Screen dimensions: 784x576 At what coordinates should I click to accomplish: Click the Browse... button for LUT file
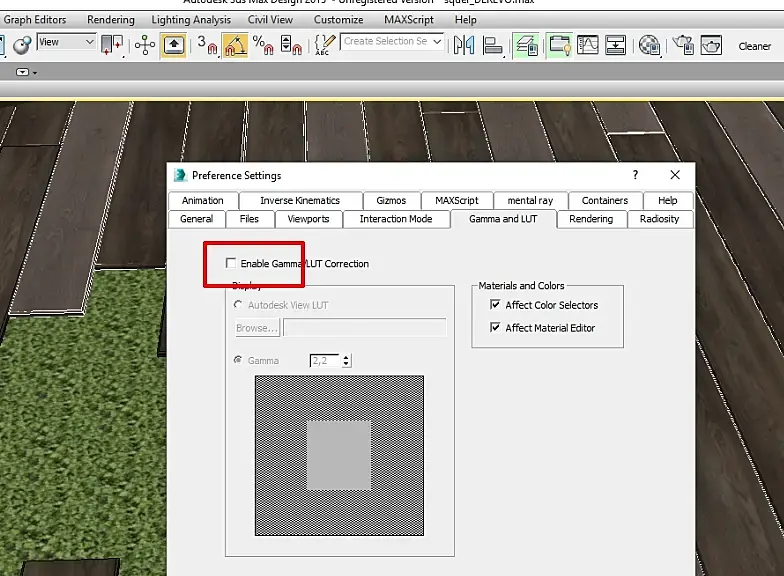pos(256,328)
